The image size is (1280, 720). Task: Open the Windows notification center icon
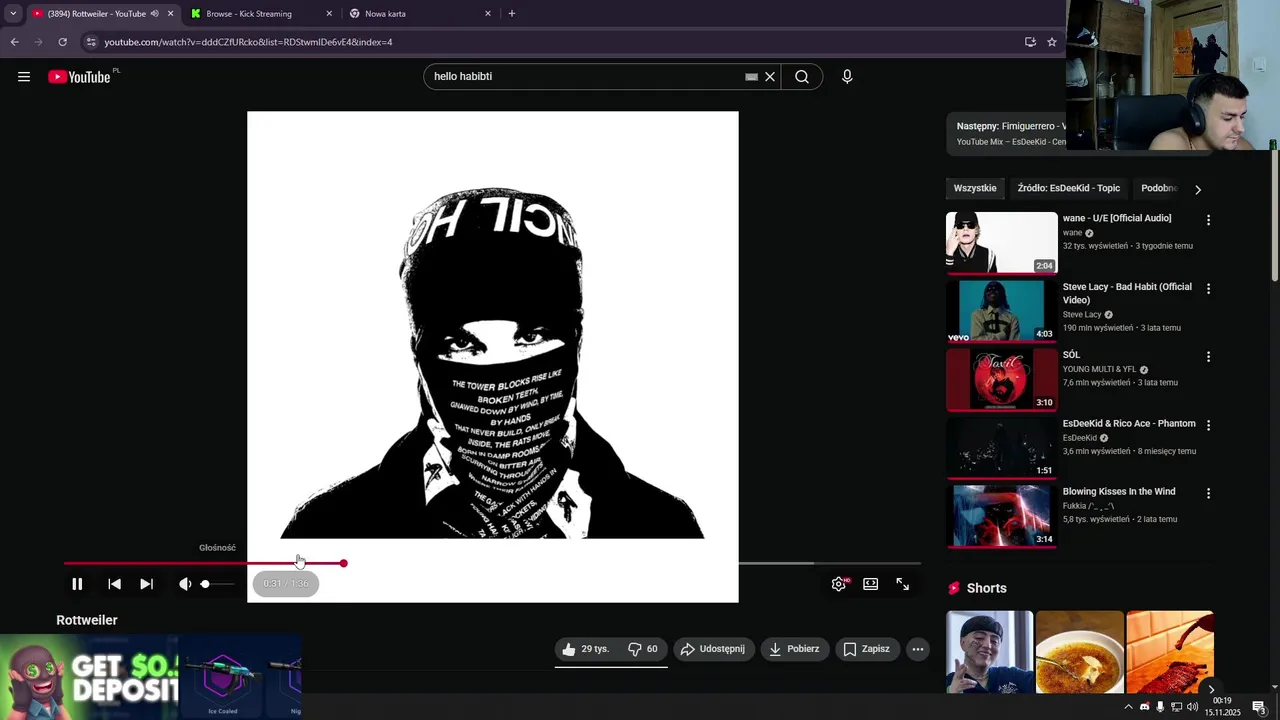click(1259, 707)
